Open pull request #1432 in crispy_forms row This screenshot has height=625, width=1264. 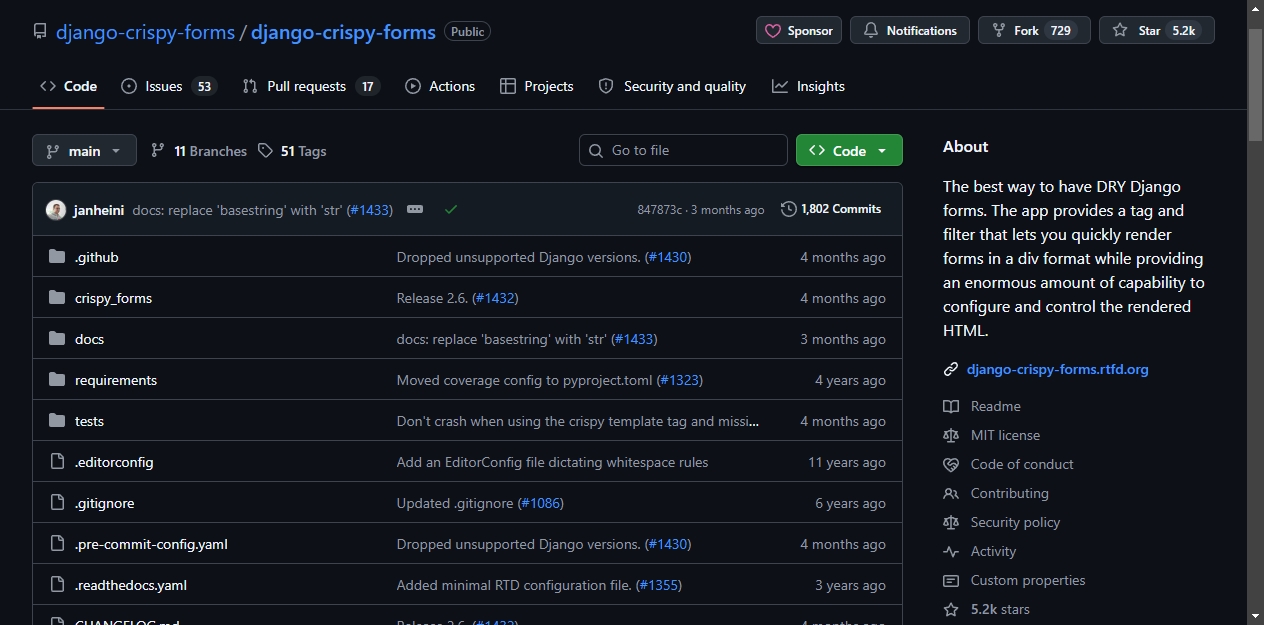(x=495, y=298)
